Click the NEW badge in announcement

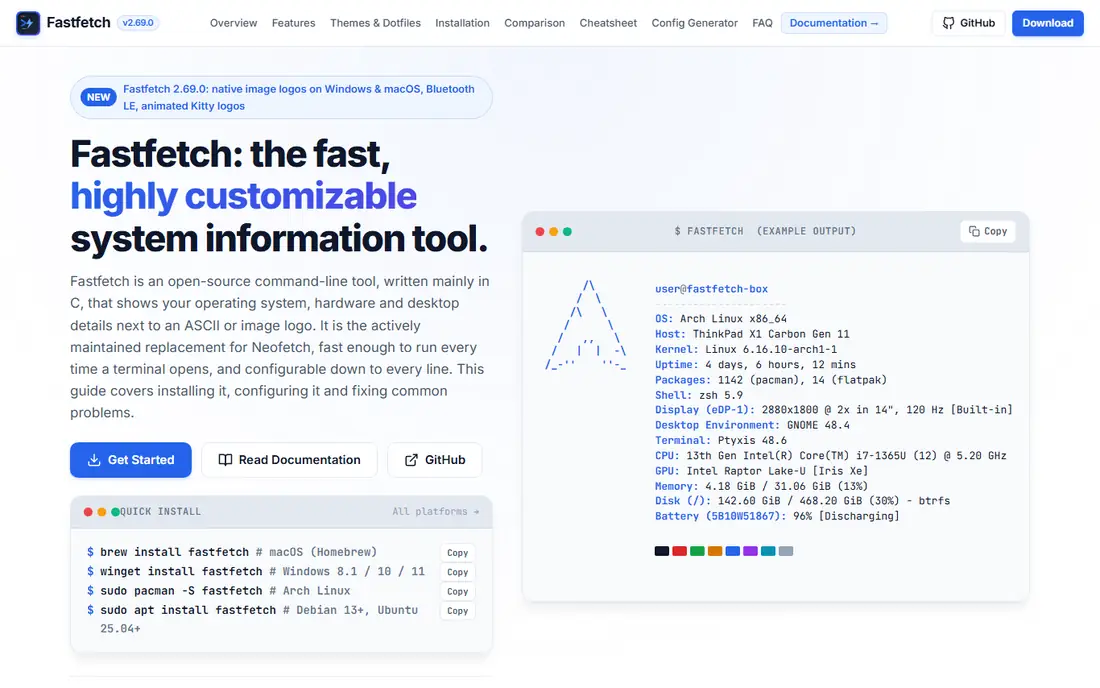(x=98, y=97)
